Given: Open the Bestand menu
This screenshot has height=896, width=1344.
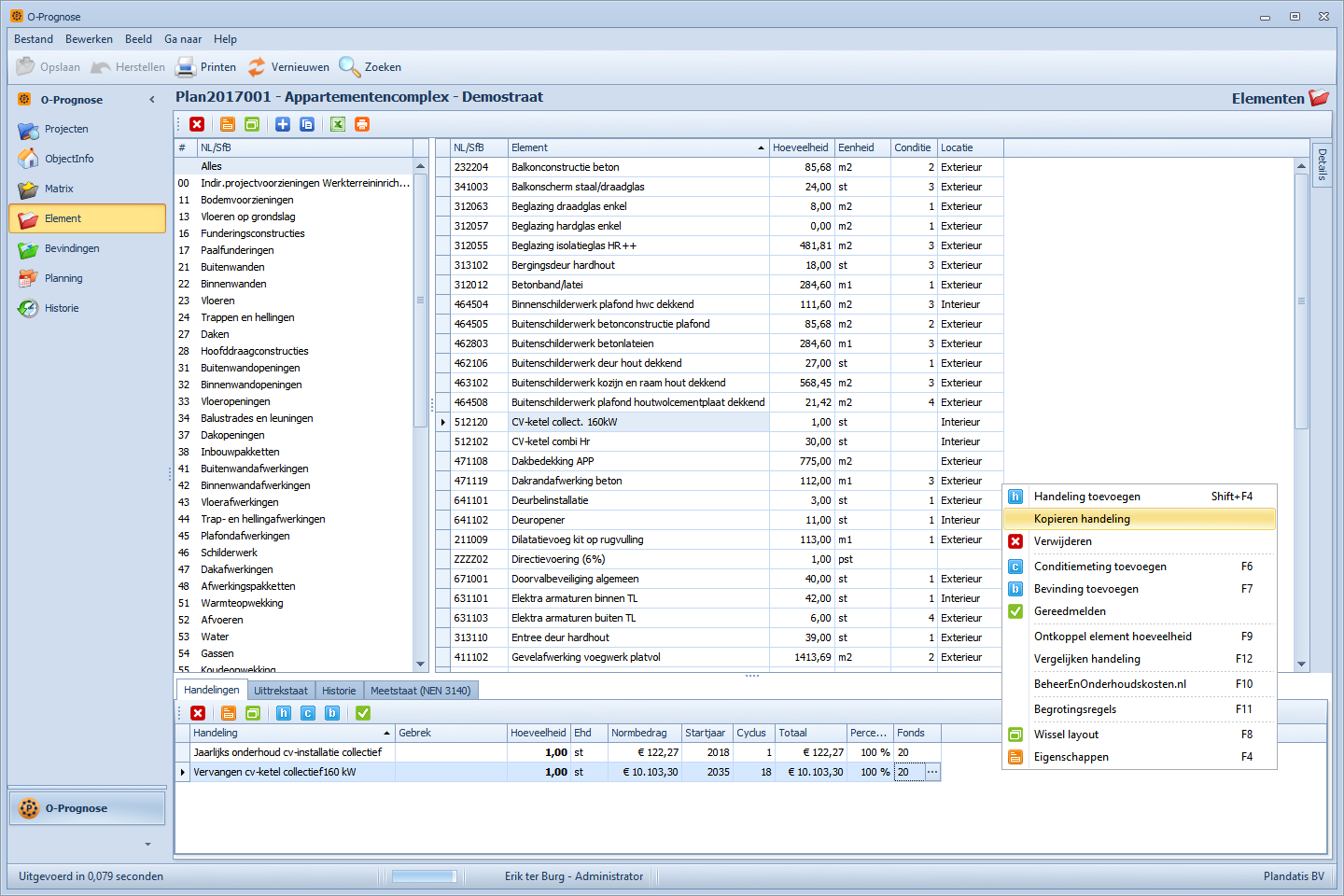Looking at the screenshot, I should (34, 39).
